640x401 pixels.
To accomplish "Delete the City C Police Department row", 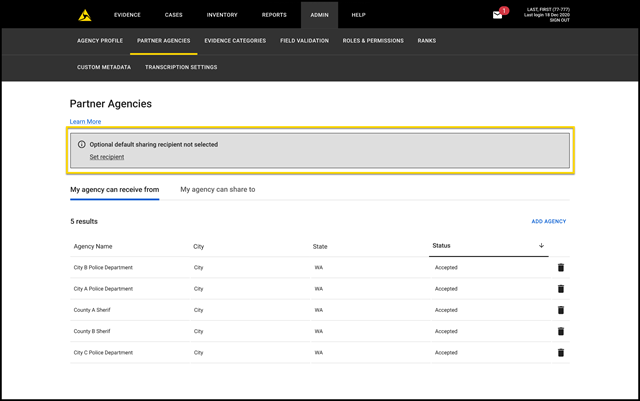I will click(x=561, y=352).
